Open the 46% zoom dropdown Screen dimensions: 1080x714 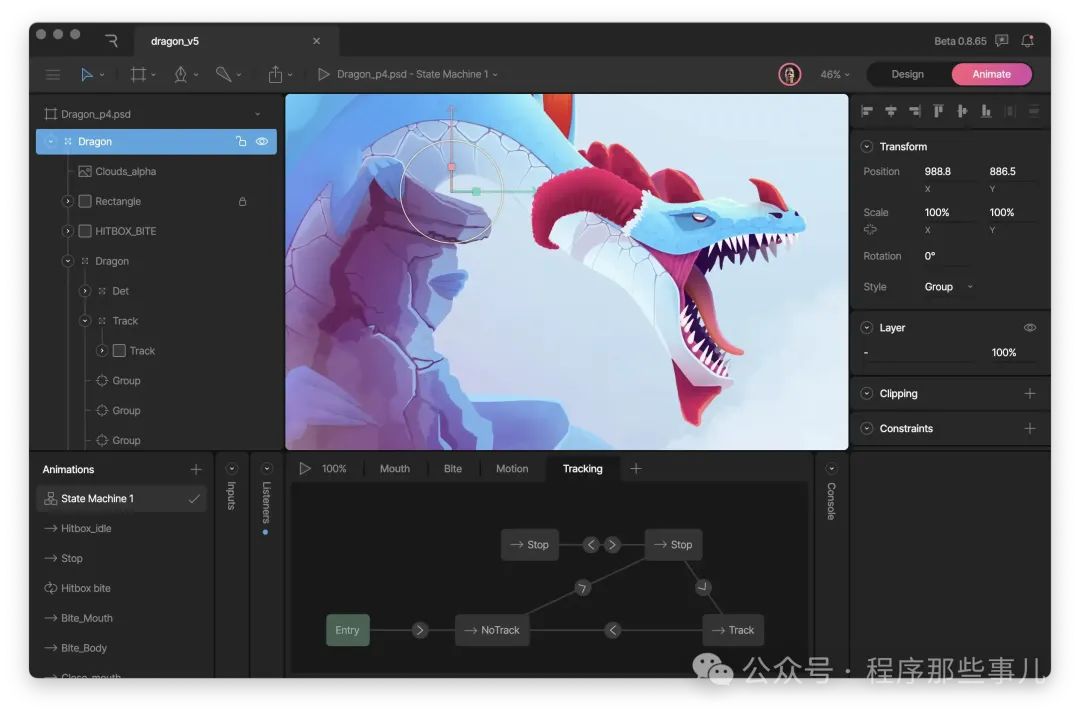835,74
